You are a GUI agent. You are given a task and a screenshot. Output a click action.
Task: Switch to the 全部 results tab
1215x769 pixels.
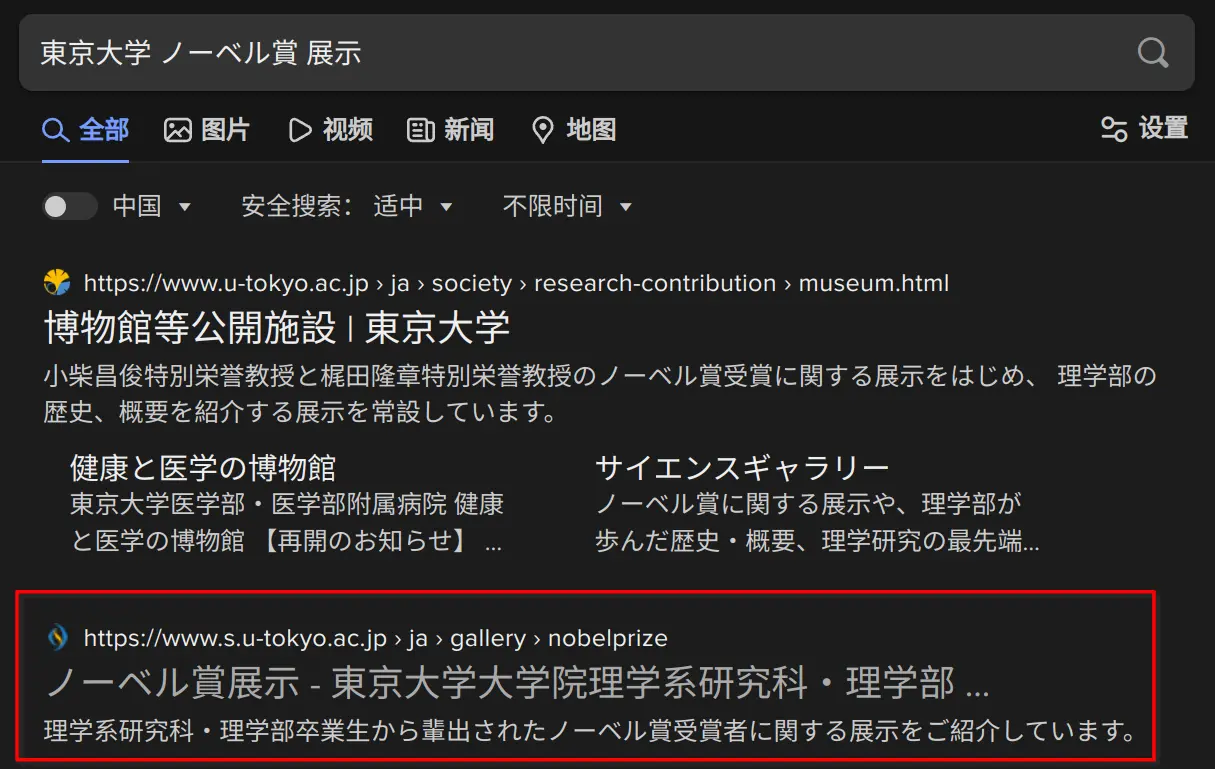tap(86, 130)
